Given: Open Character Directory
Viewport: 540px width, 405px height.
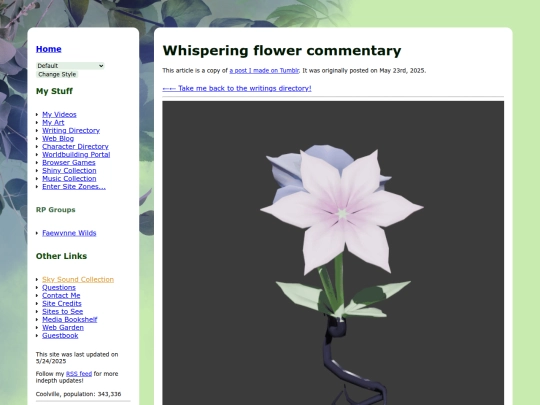Looking at the screenshot, I should (x=75, y=146).
